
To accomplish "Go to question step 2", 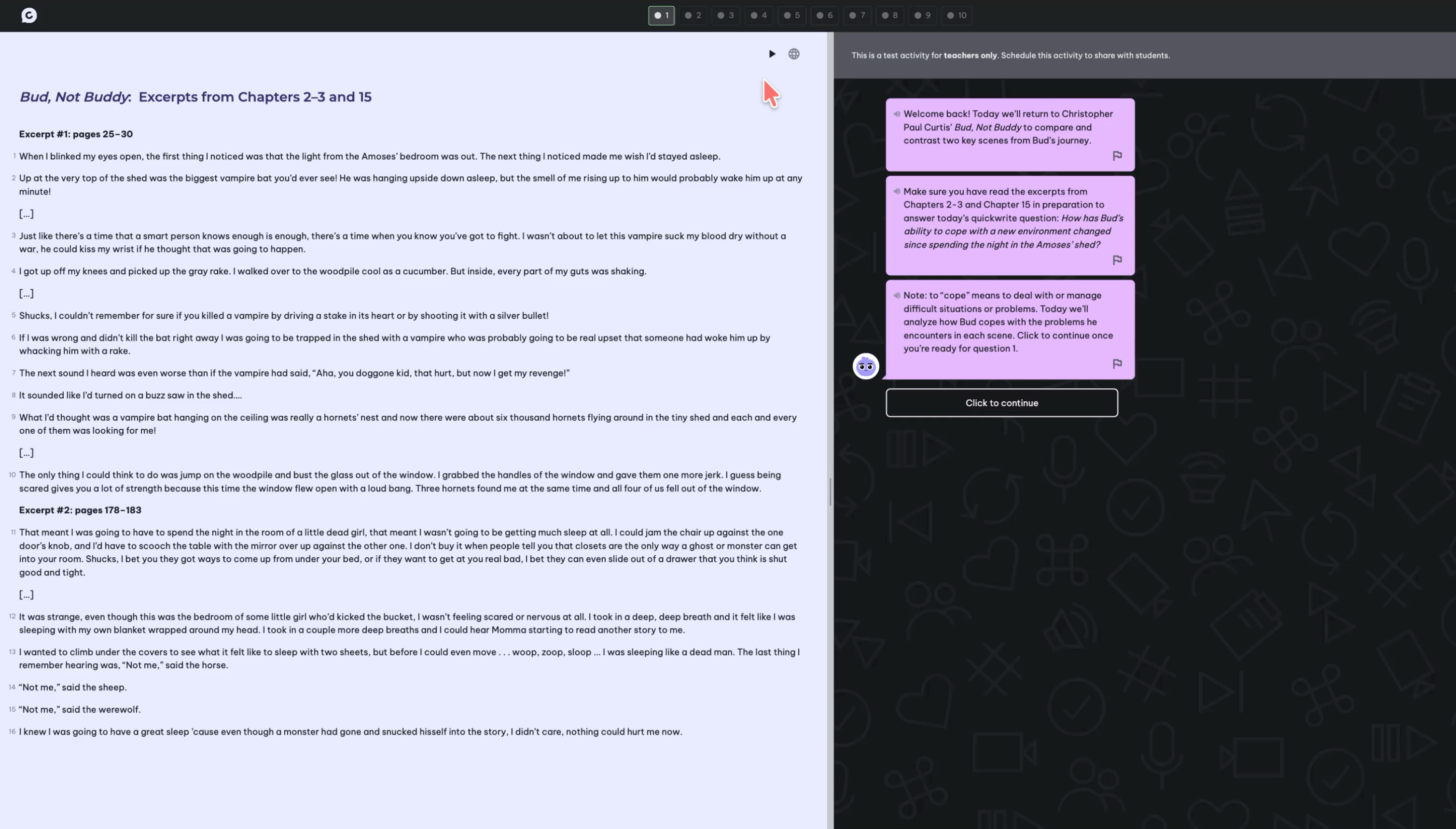I will tap(693, 15).
